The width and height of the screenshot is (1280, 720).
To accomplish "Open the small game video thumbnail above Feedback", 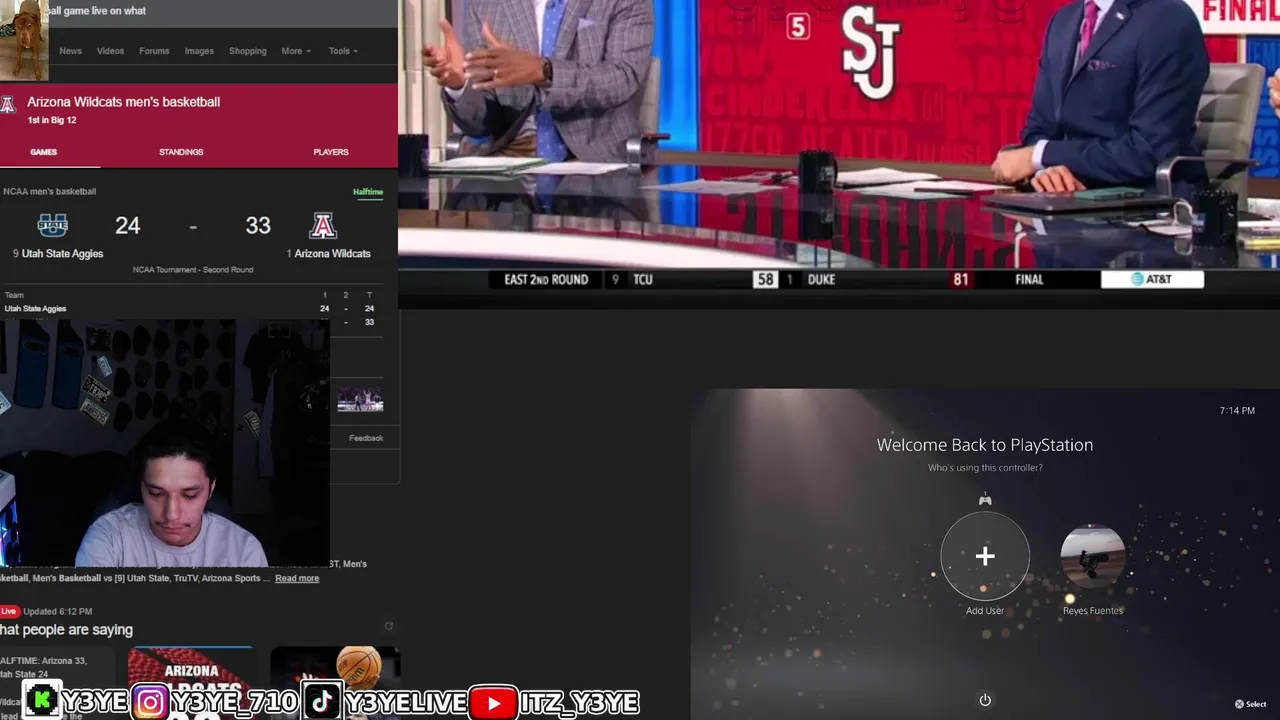I will click(360, 400).
